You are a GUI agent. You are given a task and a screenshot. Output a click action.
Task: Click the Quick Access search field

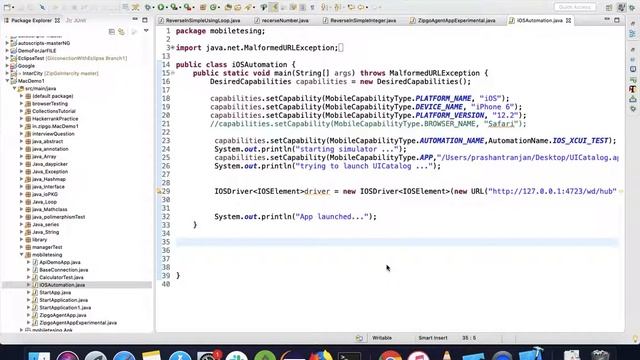(575, 7)
